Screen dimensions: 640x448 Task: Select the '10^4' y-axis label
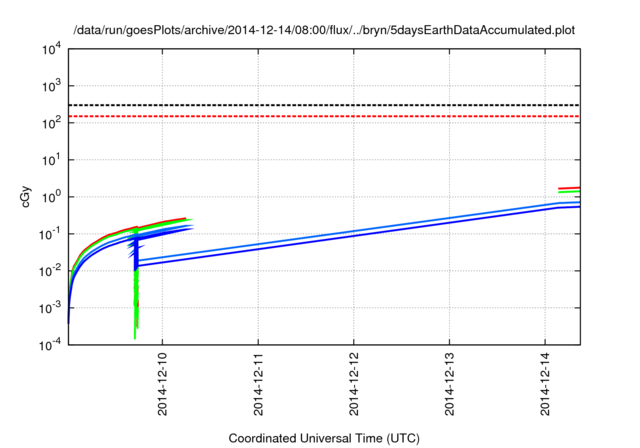(x=52, y=49)
